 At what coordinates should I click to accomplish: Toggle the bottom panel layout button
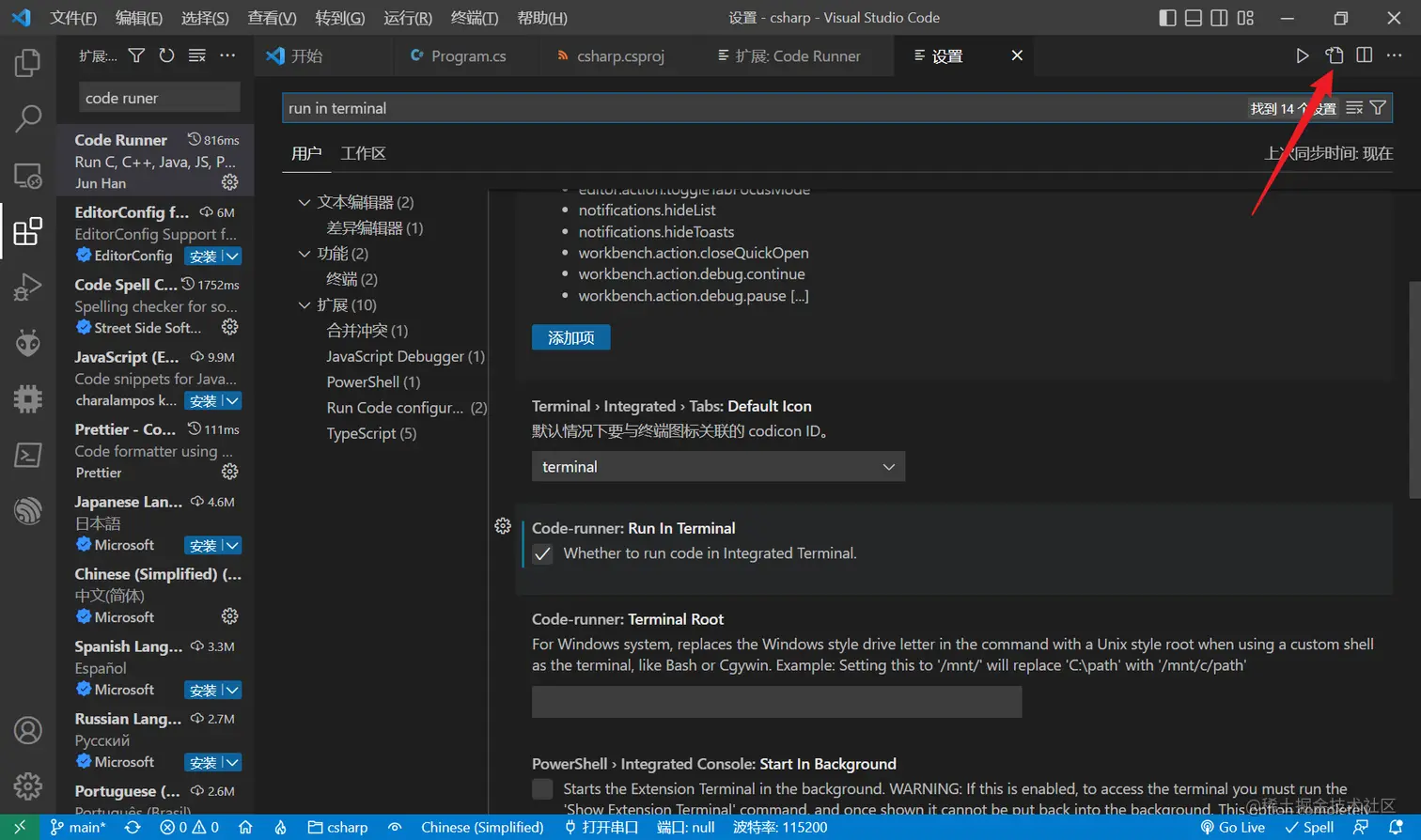pos(1194,18)
